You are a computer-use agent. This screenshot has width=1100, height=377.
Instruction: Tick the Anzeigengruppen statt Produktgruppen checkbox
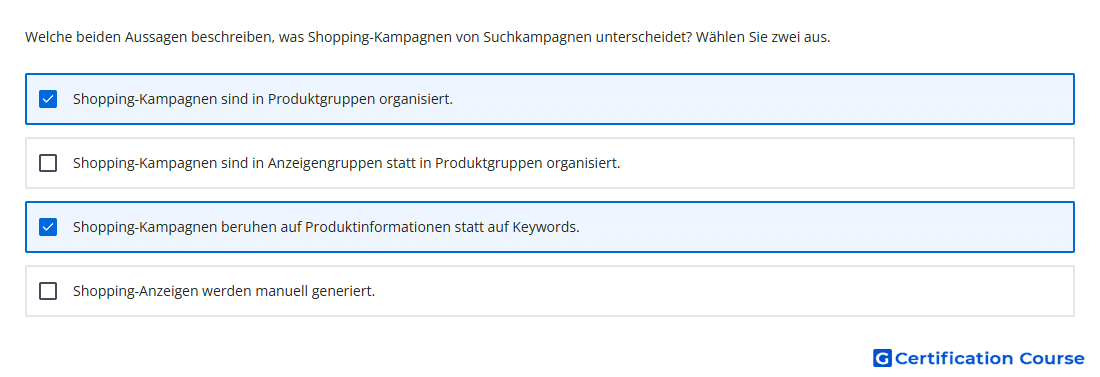(x=48, y=163)
